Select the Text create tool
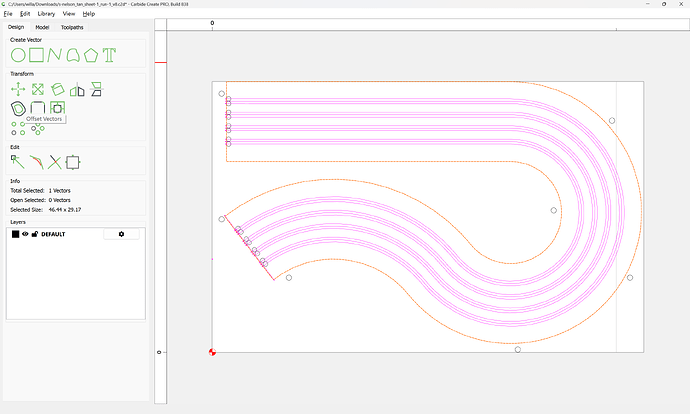This screenshot has width=690, height=414. pyautogui.click(x=109, y=55)
